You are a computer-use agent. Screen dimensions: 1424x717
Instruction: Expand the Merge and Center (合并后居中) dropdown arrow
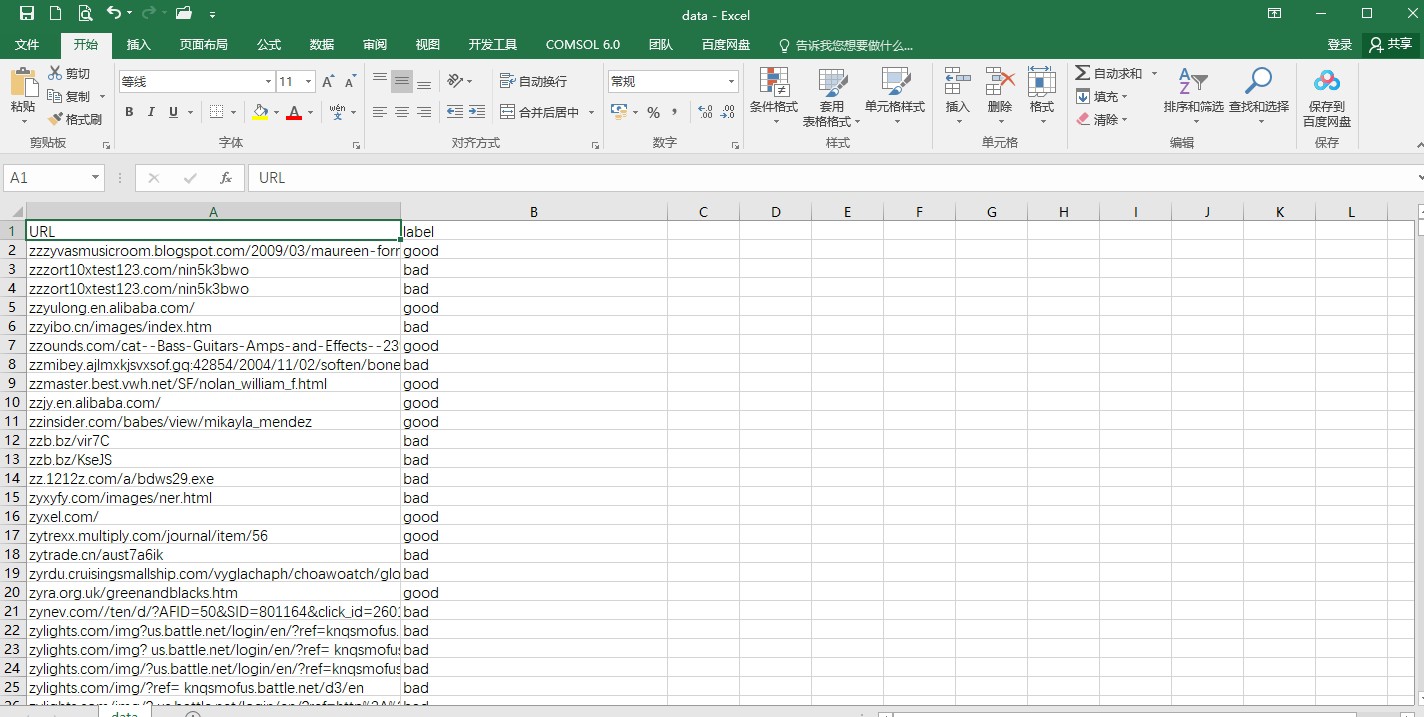click(591, 112)
